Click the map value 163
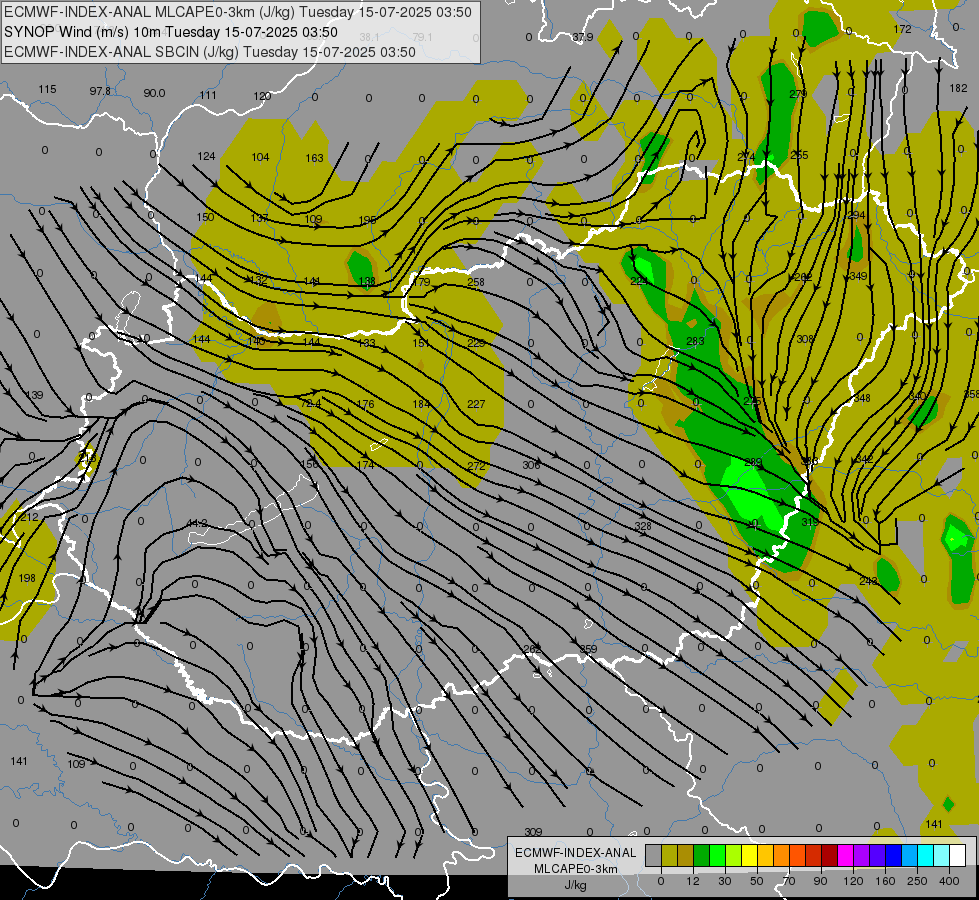Viewport: 979px width, 900px height. click(x=315, y=158)
